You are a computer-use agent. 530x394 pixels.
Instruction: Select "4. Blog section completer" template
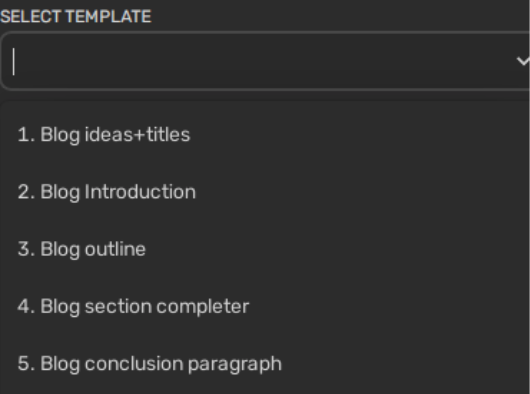(265, 306)
